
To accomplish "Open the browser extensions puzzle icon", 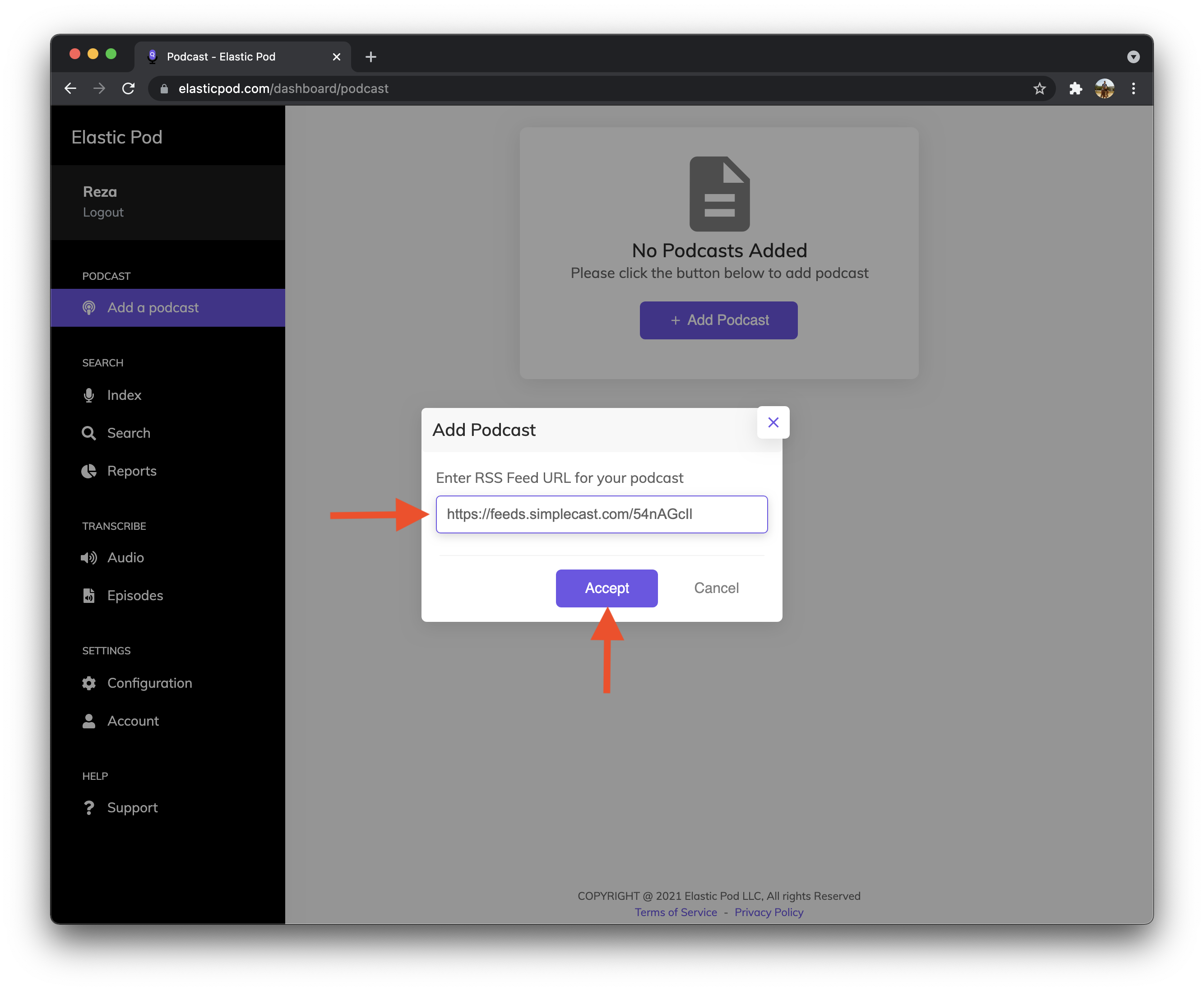I will (x=1075, y=88).
